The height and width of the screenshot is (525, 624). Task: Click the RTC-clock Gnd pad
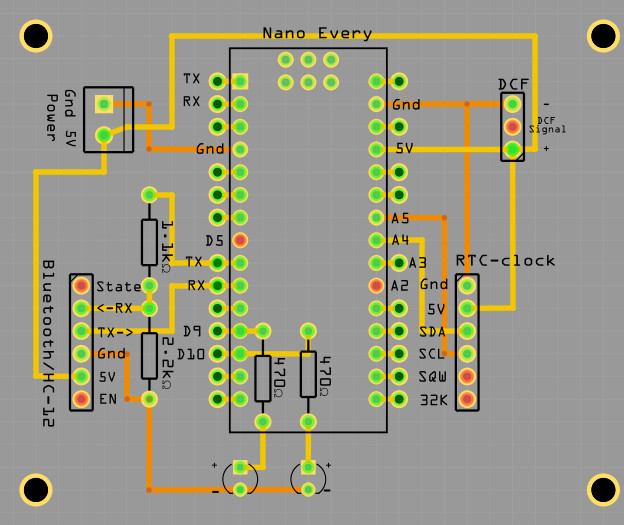coord(467,285)
